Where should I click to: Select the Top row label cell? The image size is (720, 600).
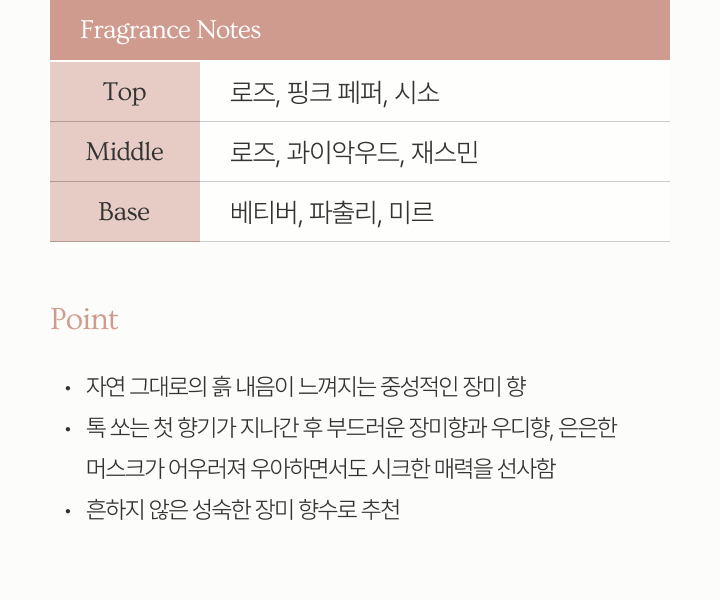pos(125,92)
